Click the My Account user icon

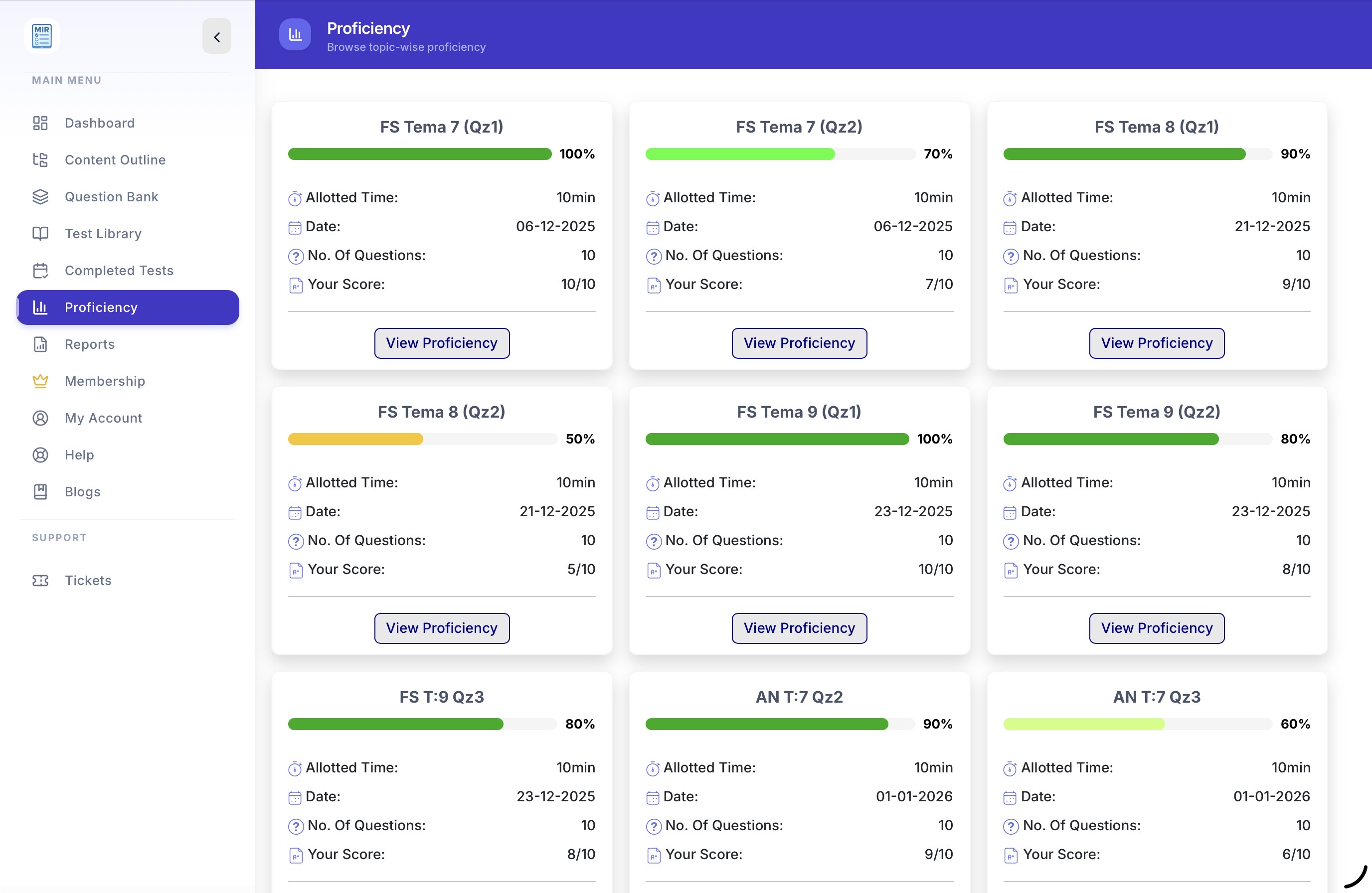tap(40, 418)
